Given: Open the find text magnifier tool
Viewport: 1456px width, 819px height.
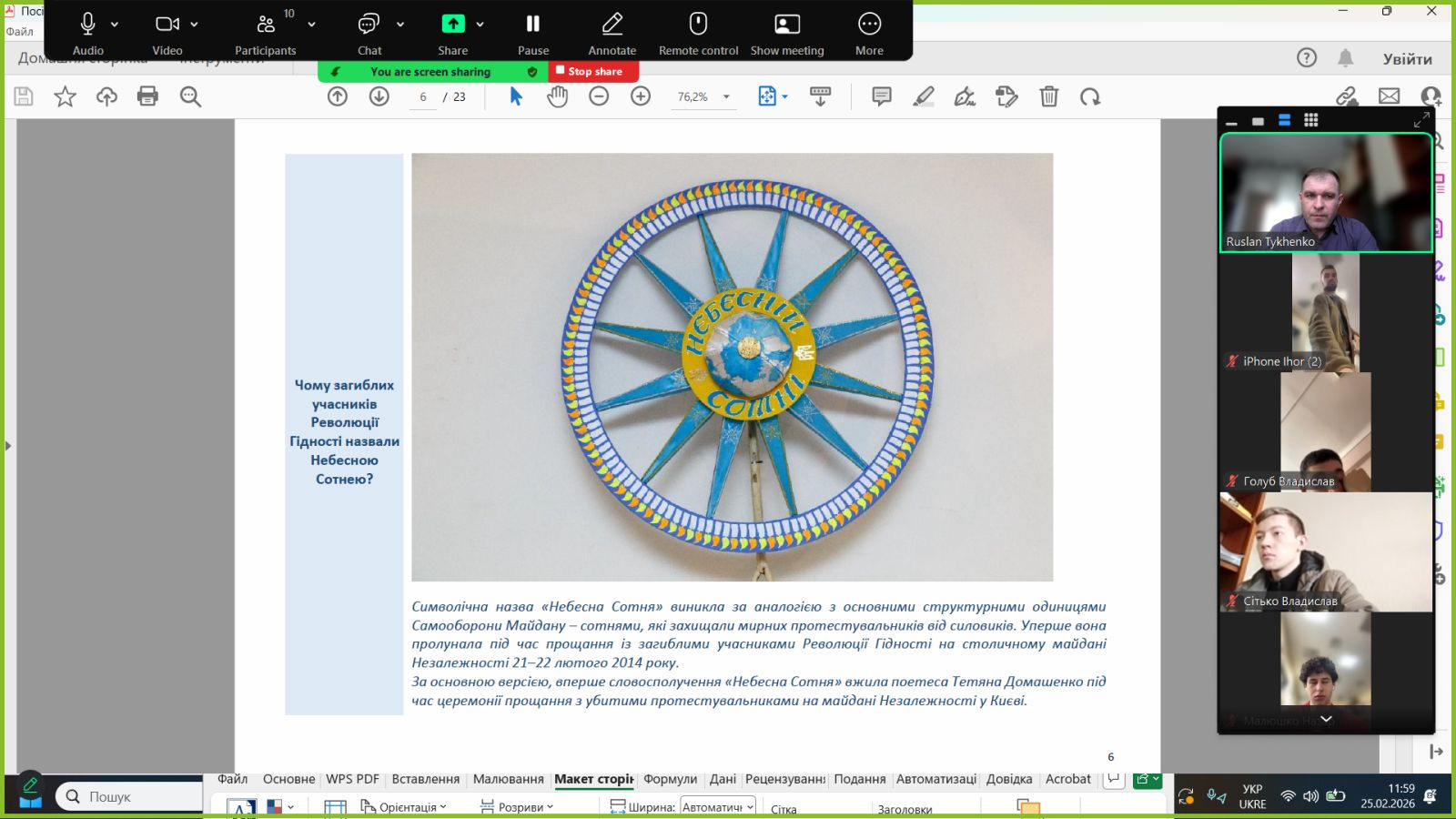Looking at the screenshot, I should tap(190, 96).
